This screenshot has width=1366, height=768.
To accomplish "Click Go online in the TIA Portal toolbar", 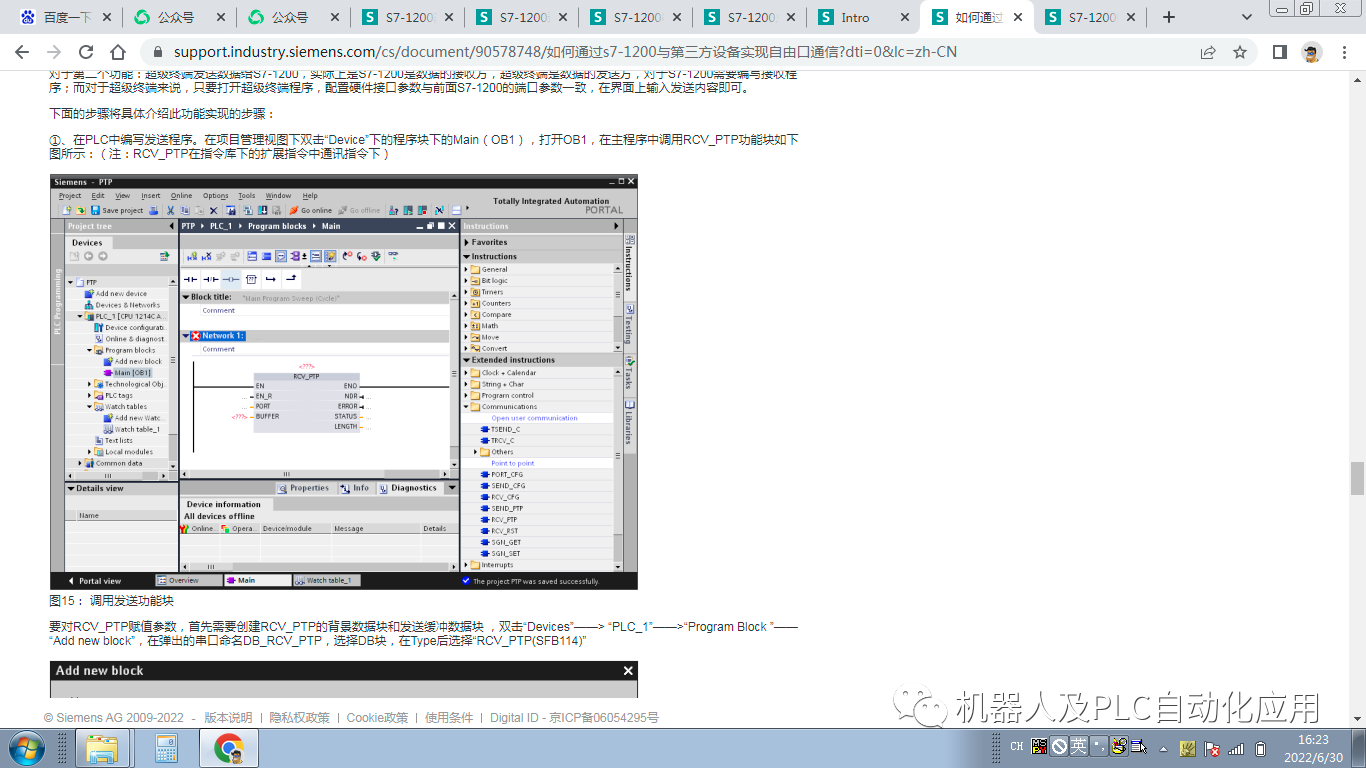I will (311, 211).
